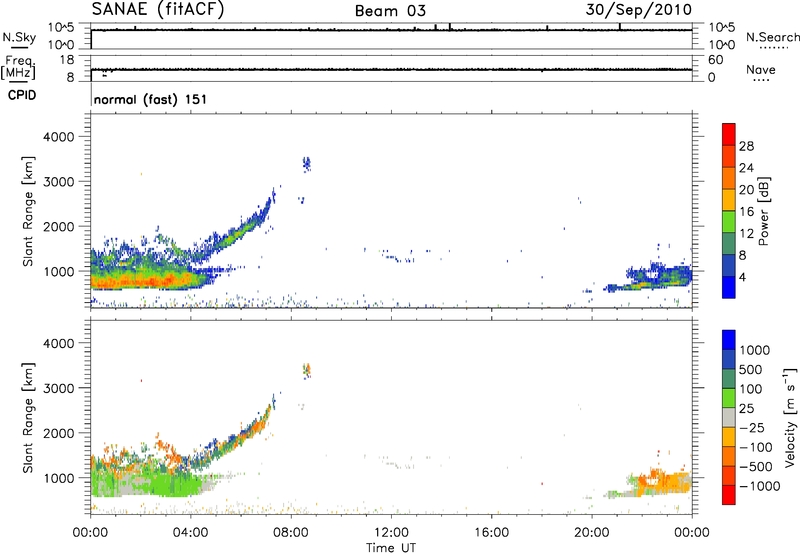Click the -25 velocity scale label

(x=753, y=428)
